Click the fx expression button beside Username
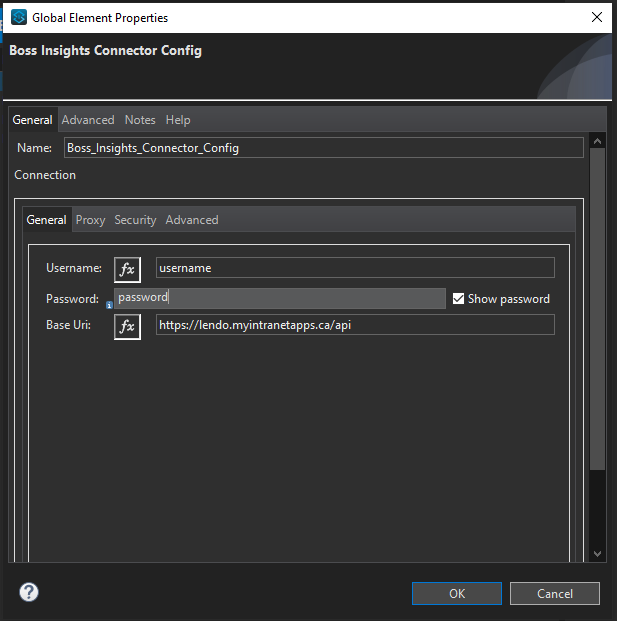This screenshot has height=621, width=617. (x=127, y=269)
